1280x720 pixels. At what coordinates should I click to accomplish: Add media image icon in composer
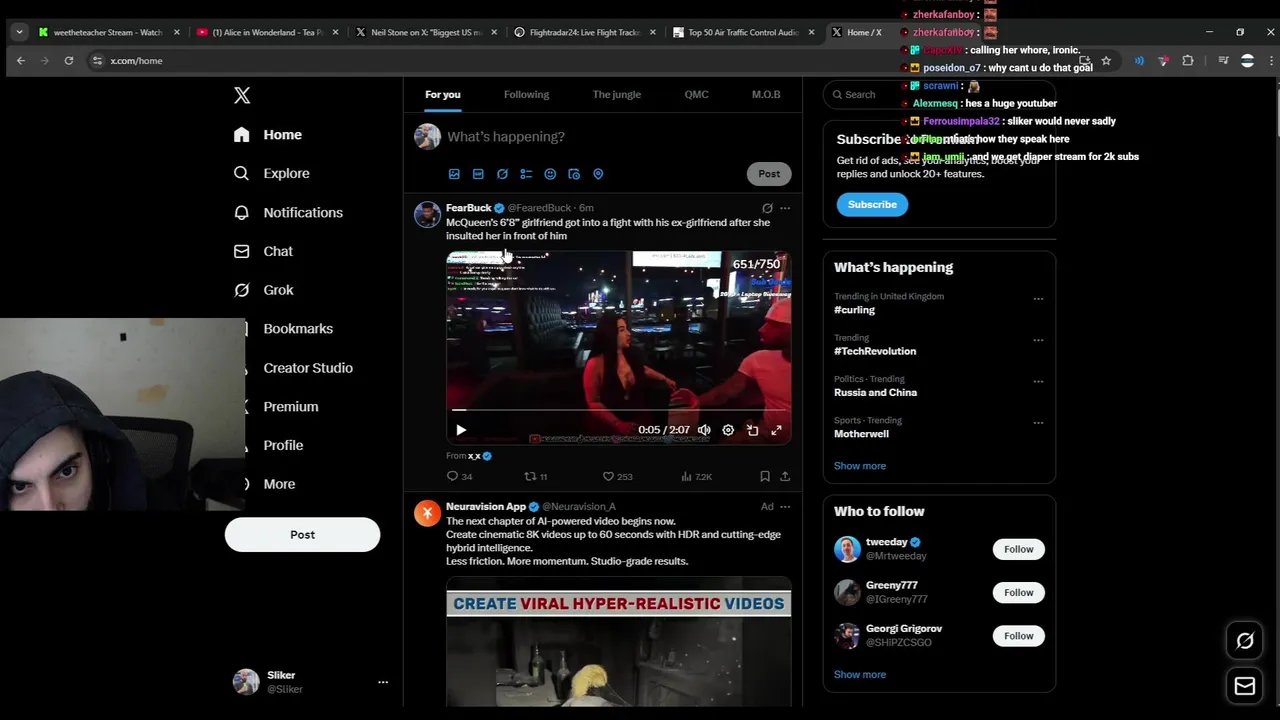click(454, 174)
